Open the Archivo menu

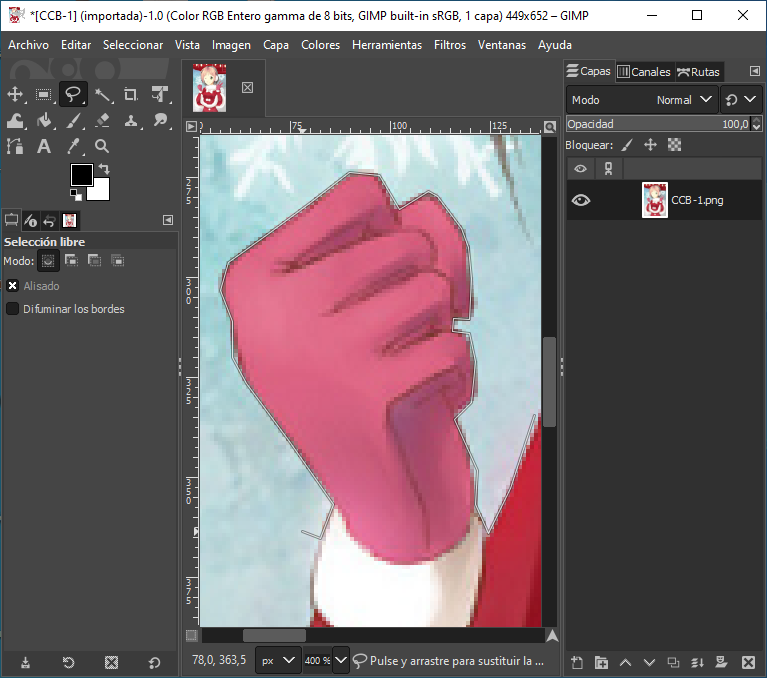click(28, 45)
